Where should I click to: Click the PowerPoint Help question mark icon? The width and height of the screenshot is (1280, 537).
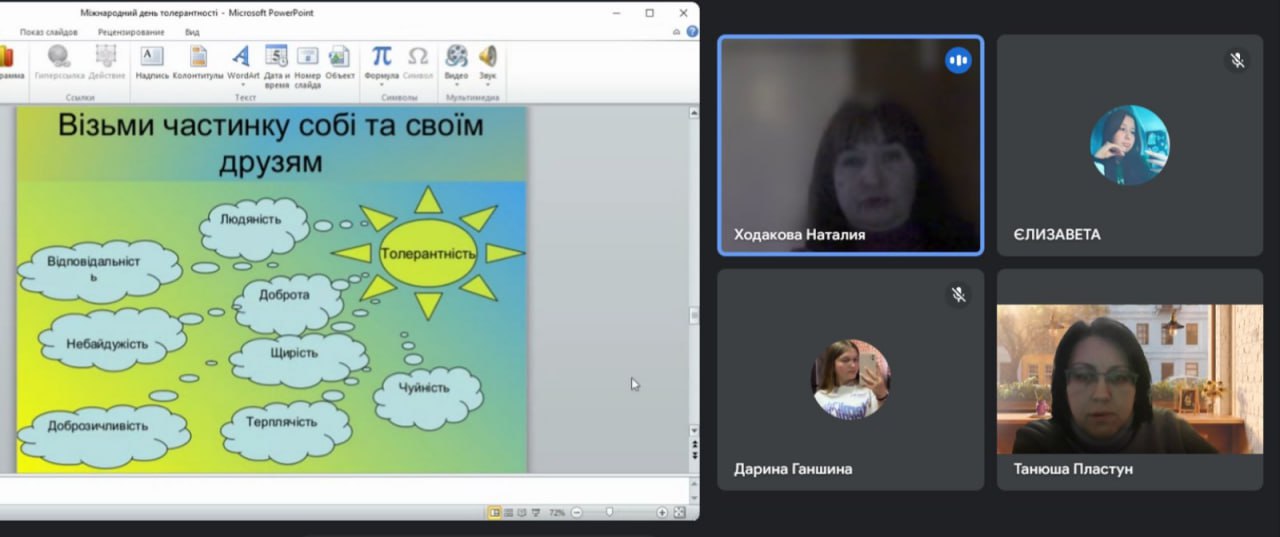coord(692,32)
